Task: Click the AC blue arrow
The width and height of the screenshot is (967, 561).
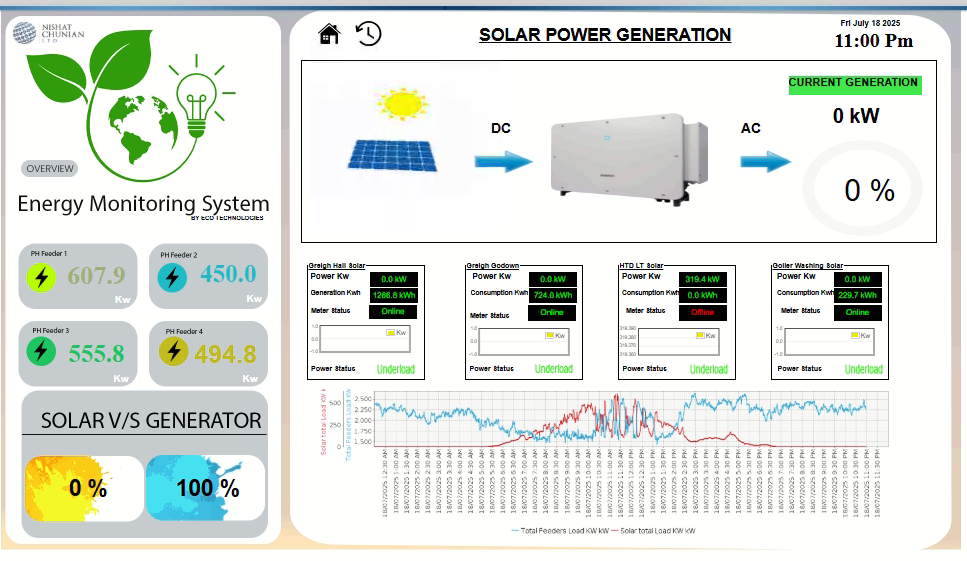Action: pyautogui.click(x=765, y=162)
